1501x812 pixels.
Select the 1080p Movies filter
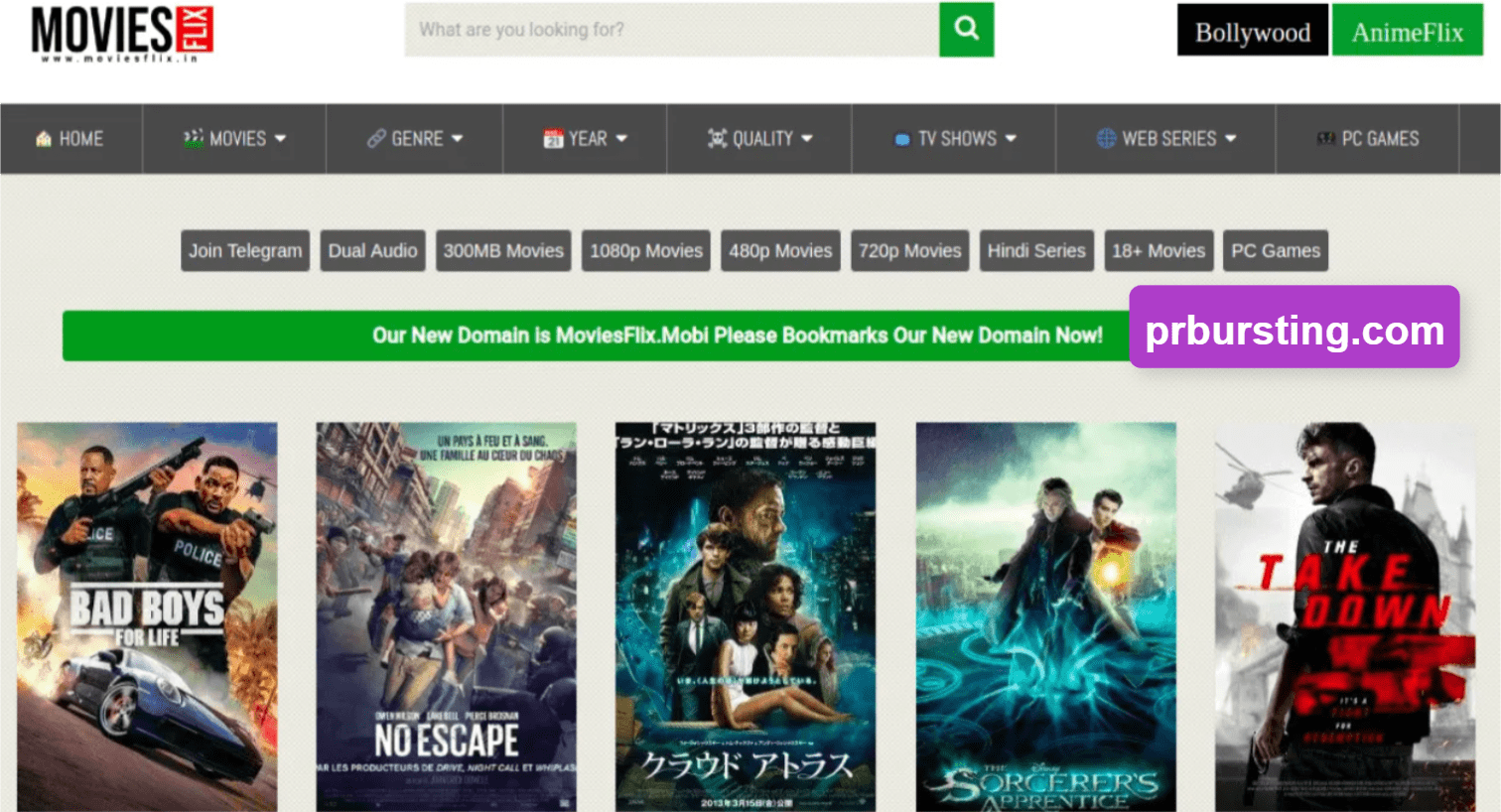coord(645,250)
